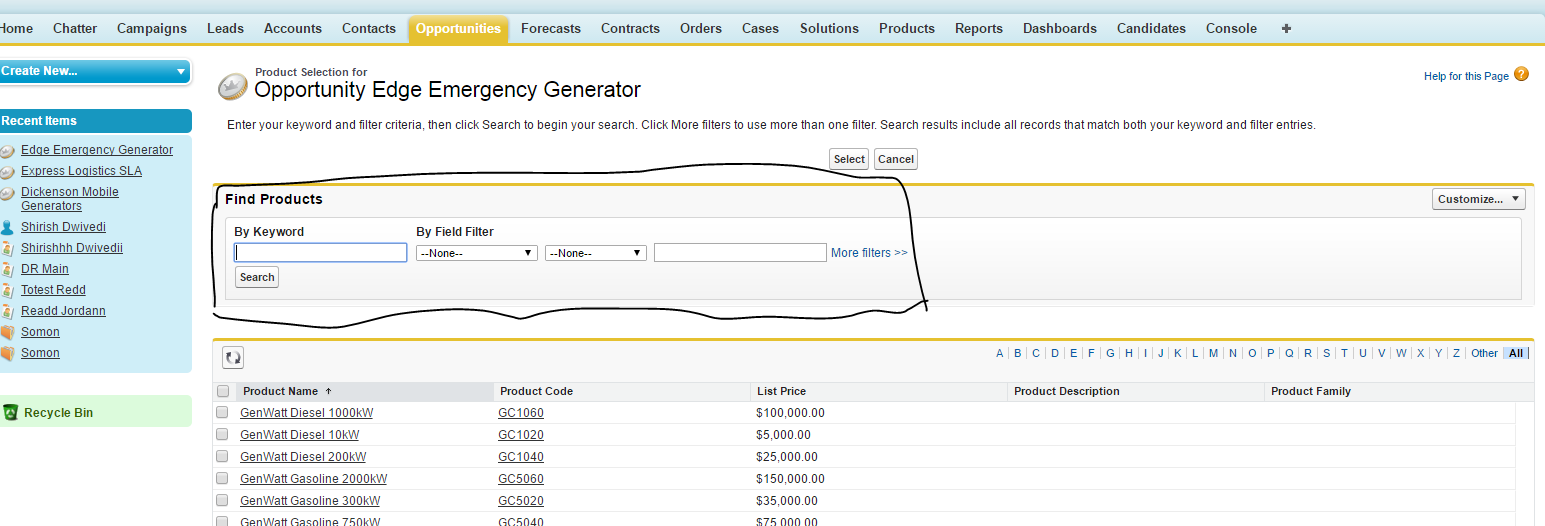Open product code GC1020 link
The image size is (1545, 526).
click(521, 435)
